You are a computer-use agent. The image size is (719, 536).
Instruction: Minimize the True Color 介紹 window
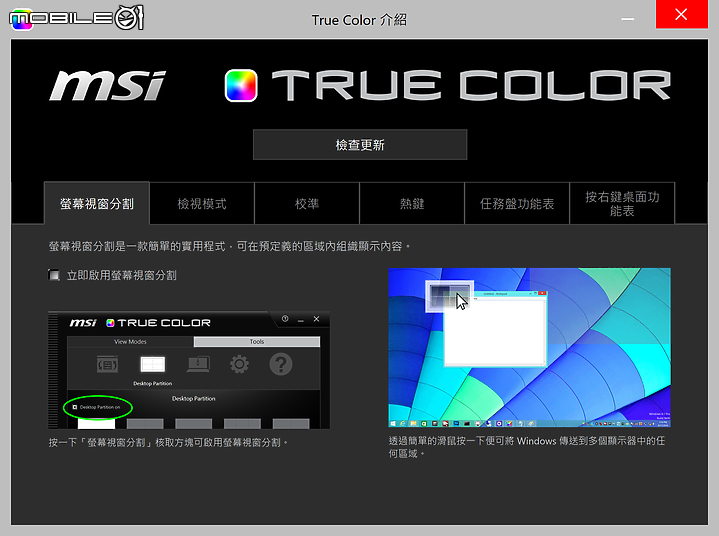(628, 19)
